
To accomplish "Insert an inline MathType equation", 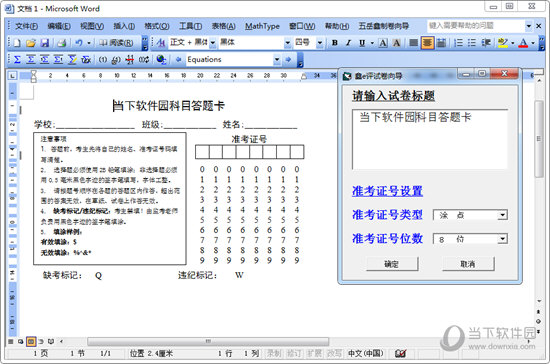I will click(17, 60).
